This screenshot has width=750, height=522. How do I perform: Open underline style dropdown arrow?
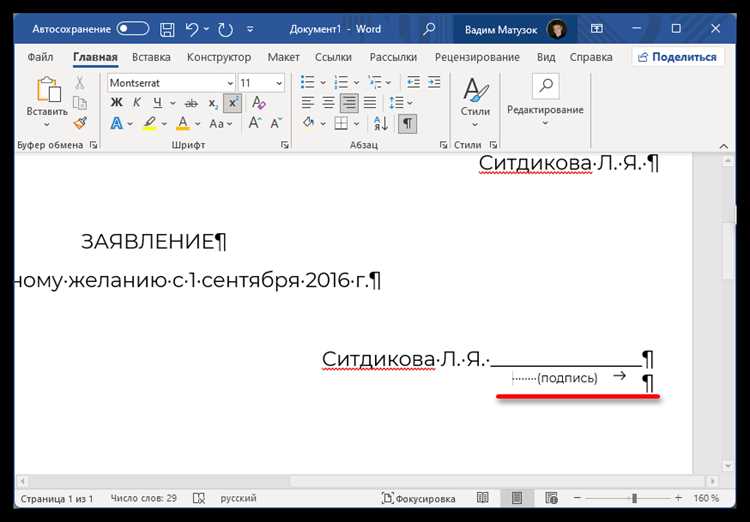pos(173,103)
